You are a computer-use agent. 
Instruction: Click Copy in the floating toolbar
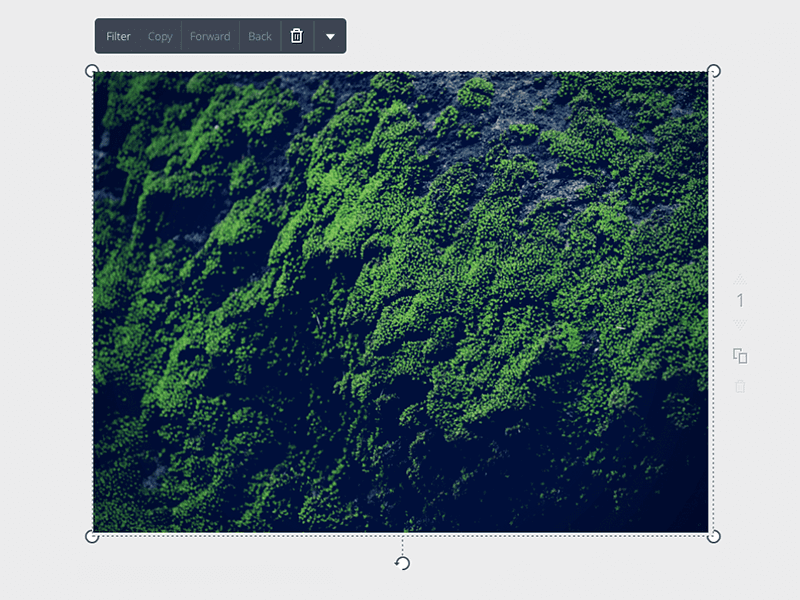[x=160, y=36]
